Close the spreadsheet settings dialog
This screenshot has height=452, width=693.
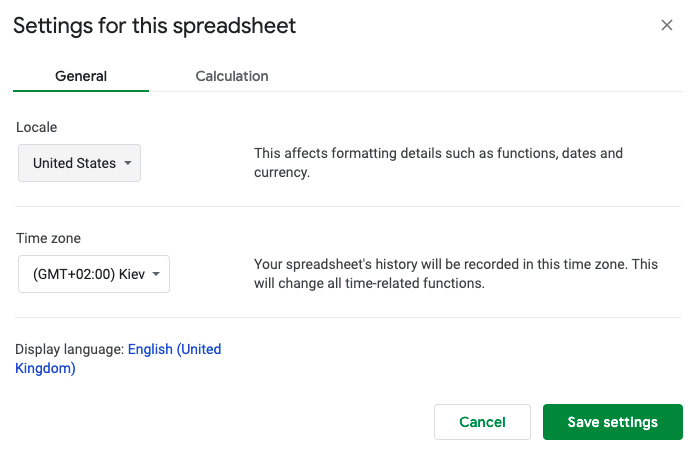[667, 25]
